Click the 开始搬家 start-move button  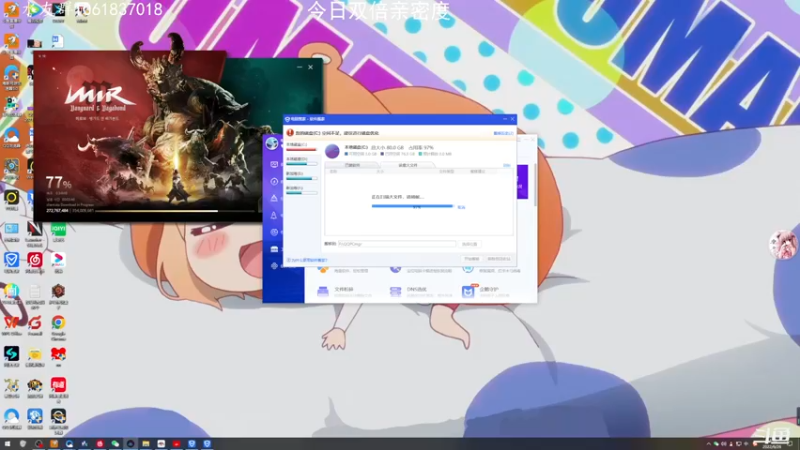tap(472, 259)
